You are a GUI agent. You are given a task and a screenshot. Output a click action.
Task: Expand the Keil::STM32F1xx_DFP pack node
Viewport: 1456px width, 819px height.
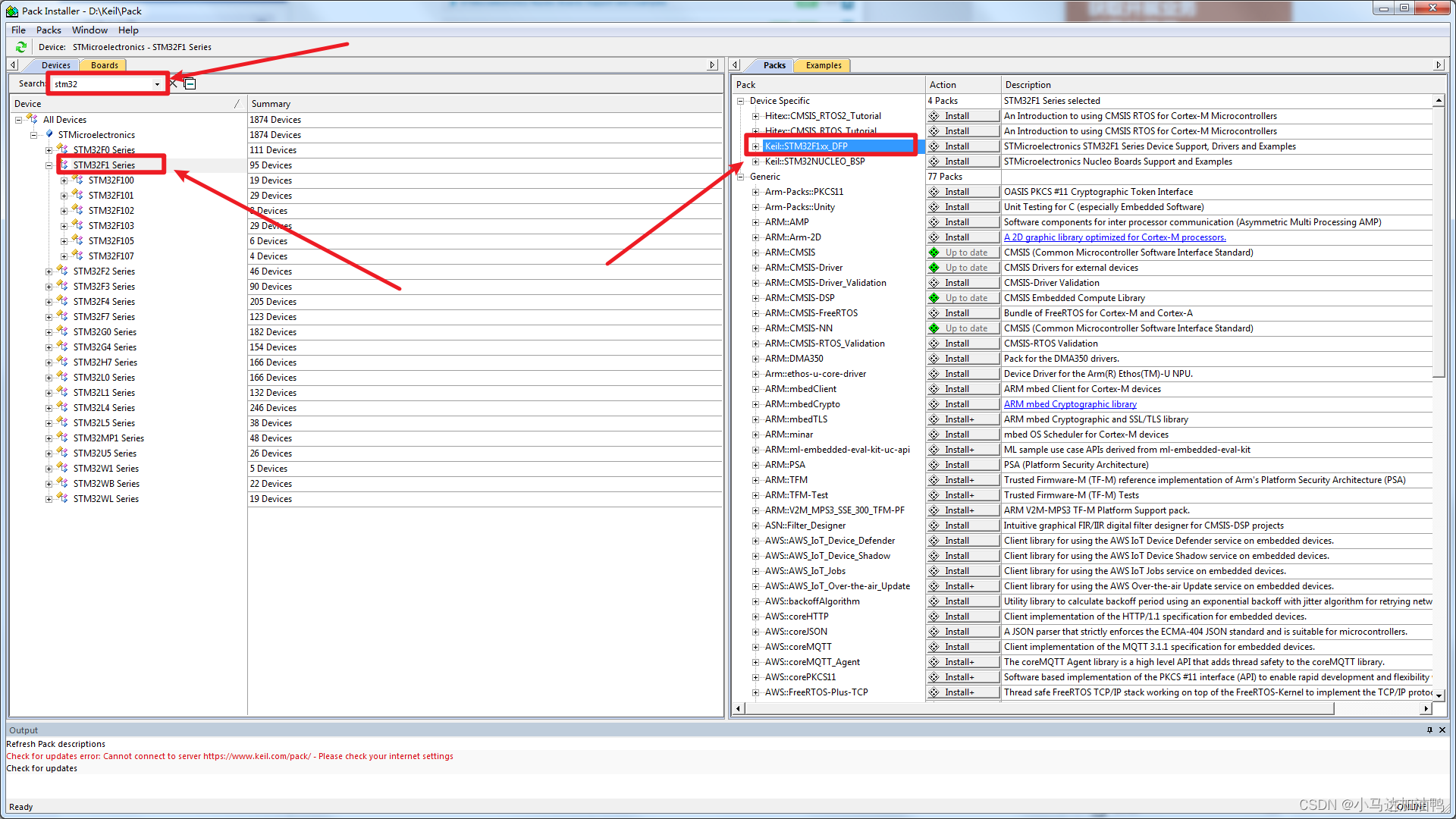756,146
